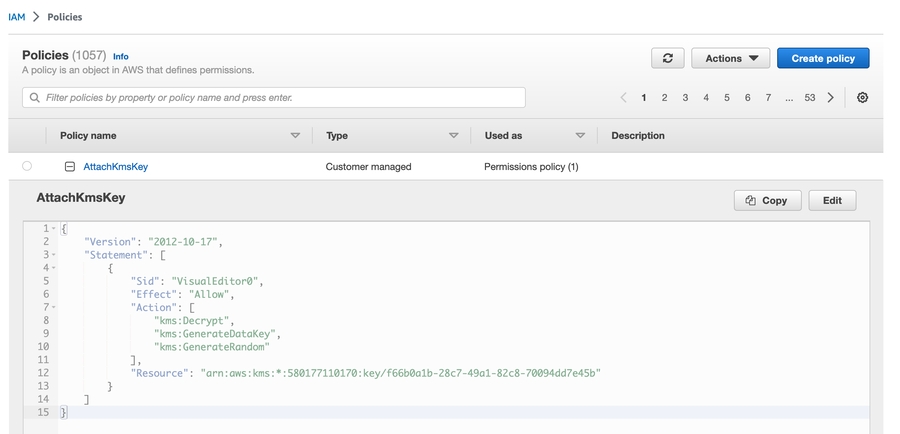Image resolution: width=900 pixels, height=434 pixels.
Task: Focus the filter policies search field
Action: click(280, 98)
